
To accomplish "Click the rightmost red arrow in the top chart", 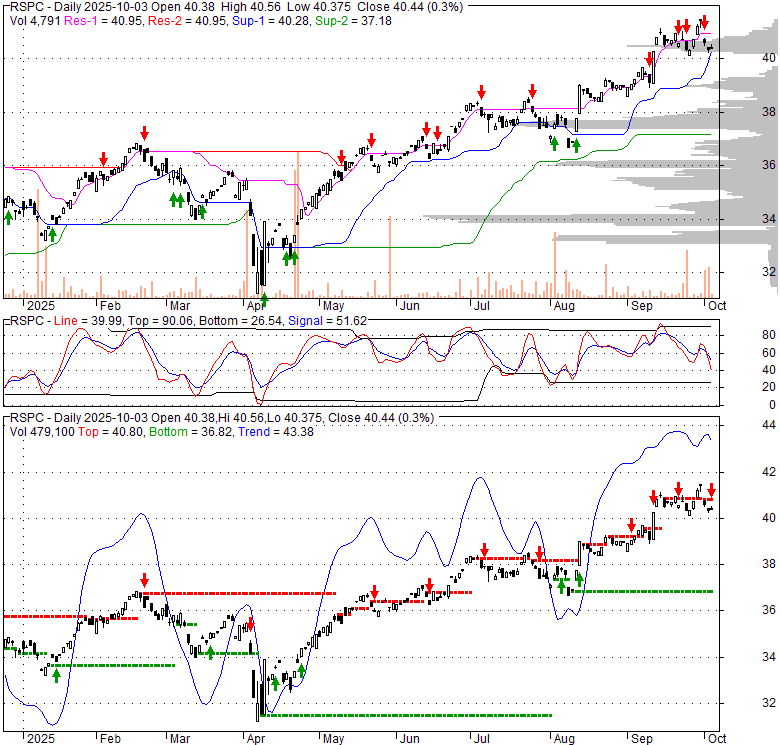I will click(704, 21).
